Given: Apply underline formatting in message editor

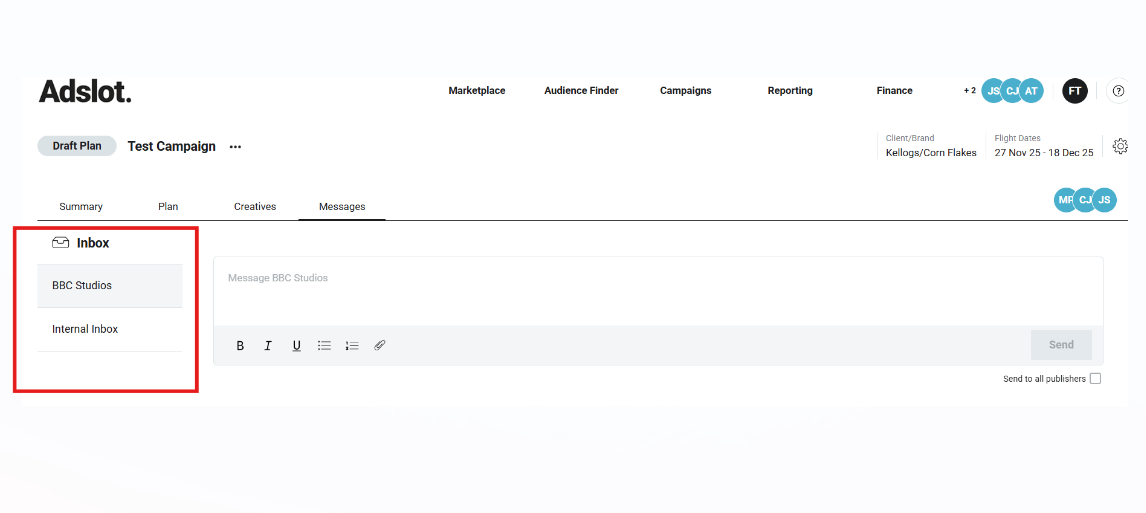Looking at the screenshot, I should pyautogui.click(x=296, y=346).
